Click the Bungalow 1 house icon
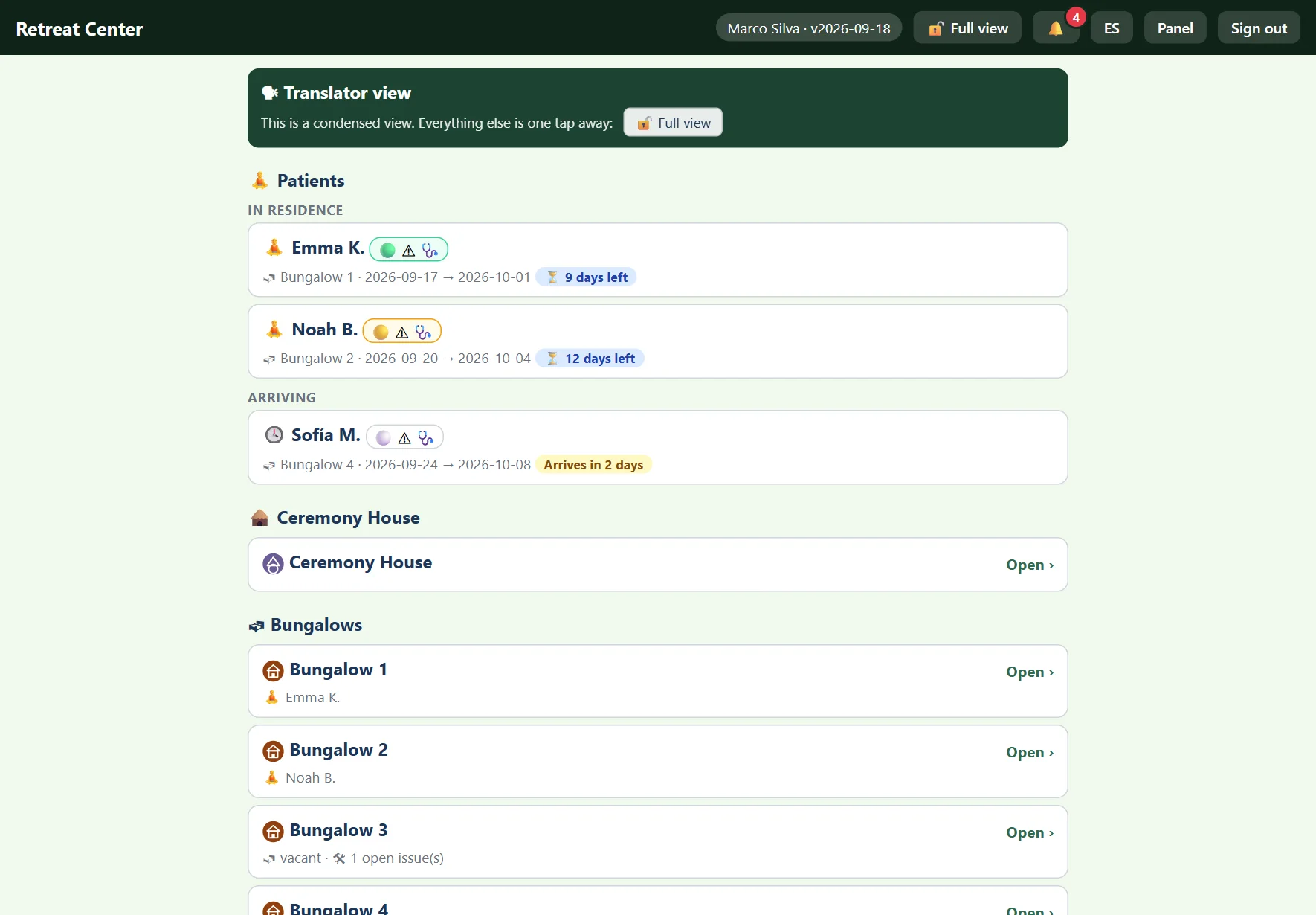 coord(273,671)
